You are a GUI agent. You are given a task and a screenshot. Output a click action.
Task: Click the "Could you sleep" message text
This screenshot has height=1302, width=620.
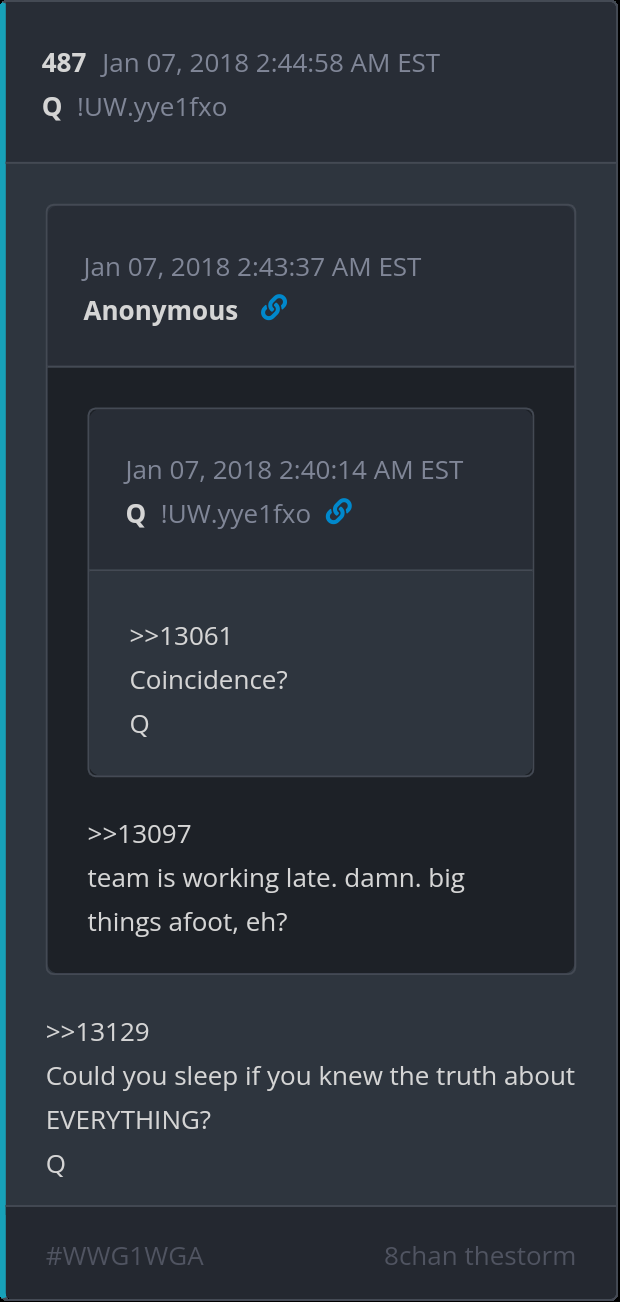pos(310,1076)
